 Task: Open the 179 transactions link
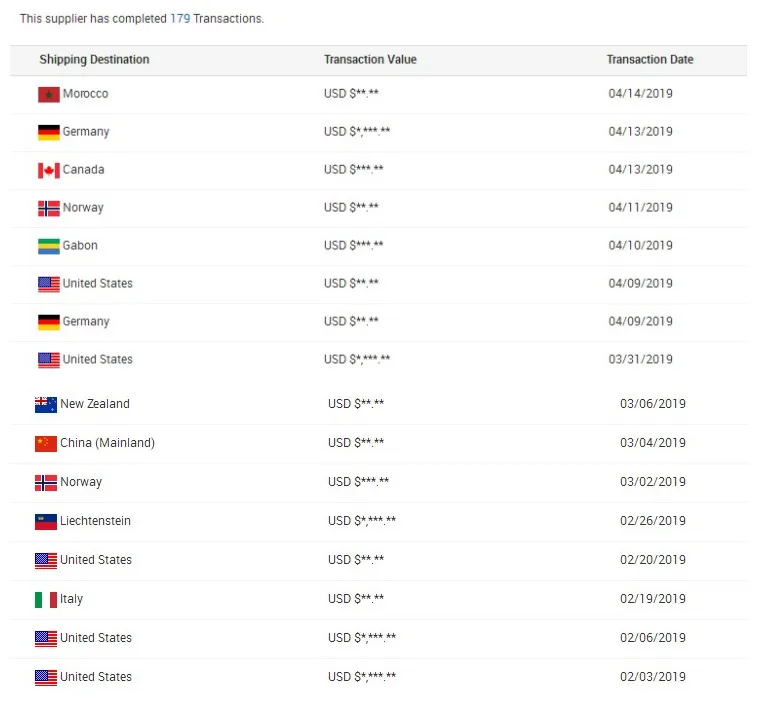[180, 19]
